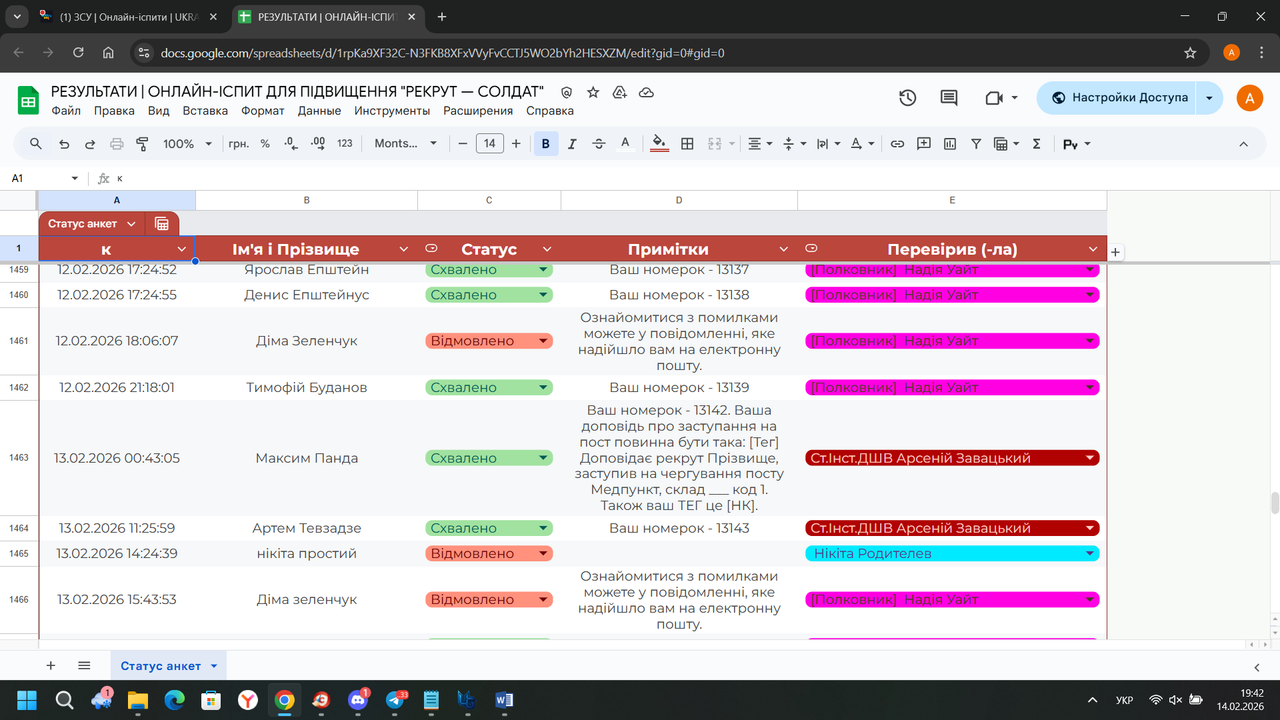
Task: Open the zoom level dropdown
Action: (x=187, y=144)
